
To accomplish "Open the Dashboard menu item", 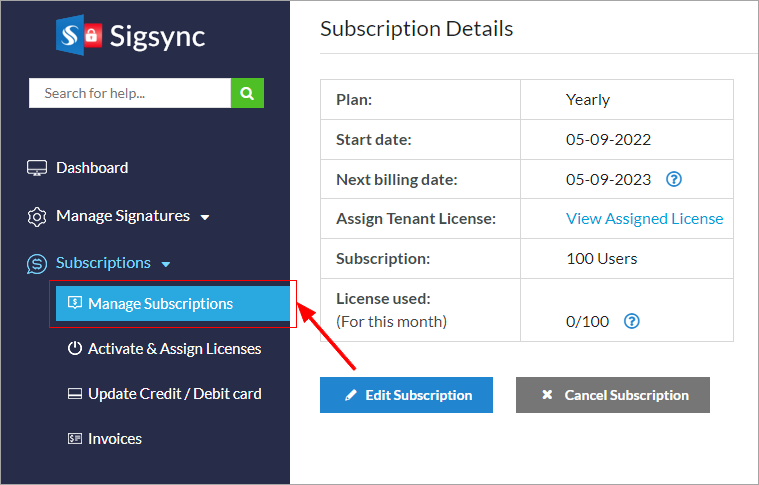I will (x=92, y=168).
